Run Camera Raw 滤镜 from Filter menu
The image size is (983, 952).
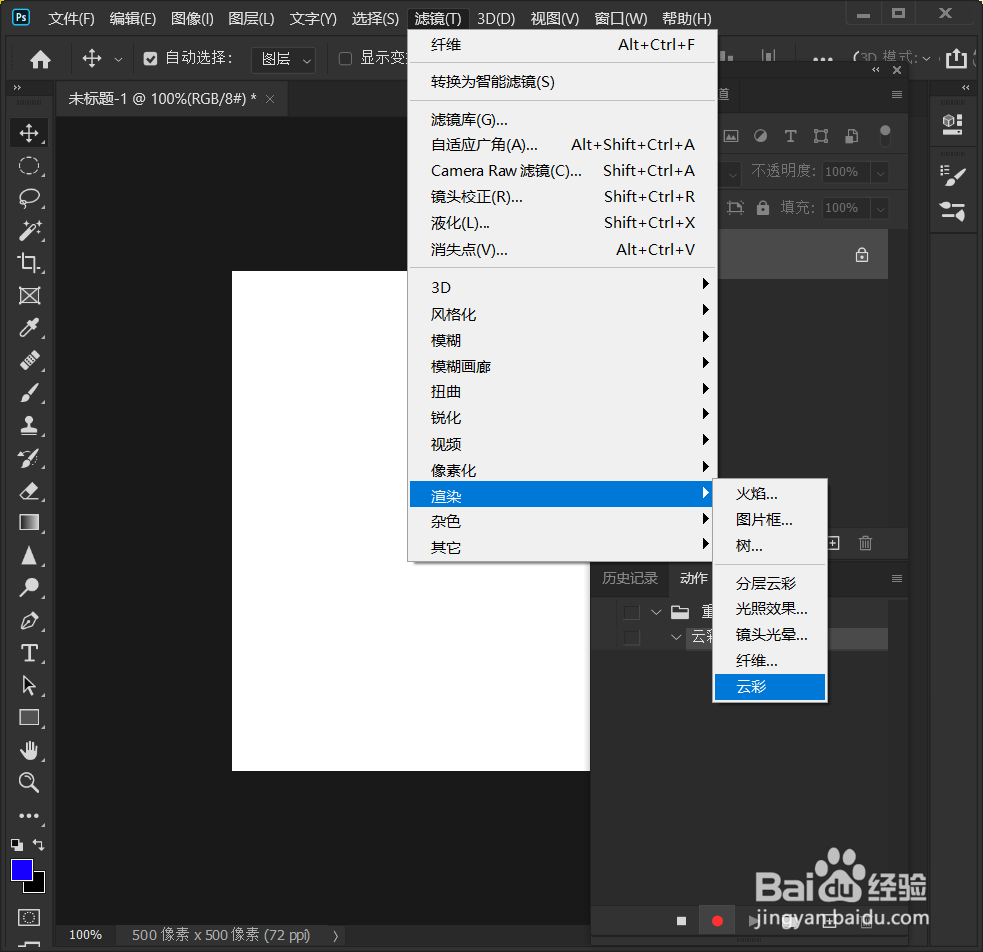(x=507, y=170)
